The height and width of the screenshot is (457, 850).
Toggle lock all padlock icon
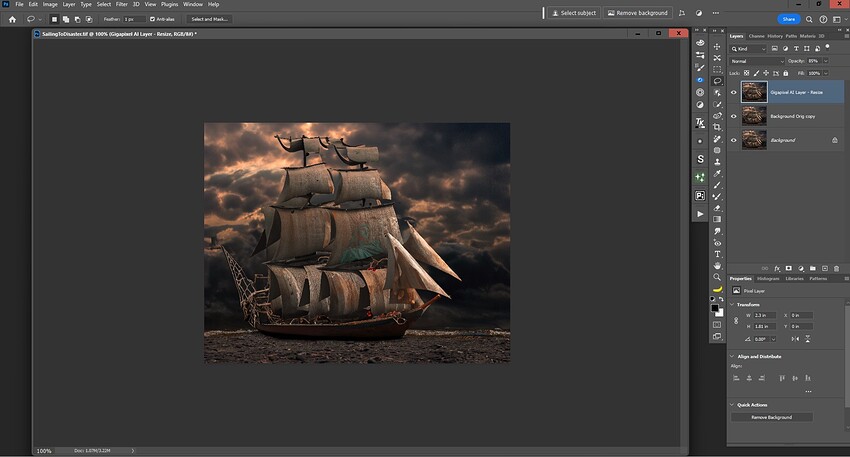click(785, 73)
